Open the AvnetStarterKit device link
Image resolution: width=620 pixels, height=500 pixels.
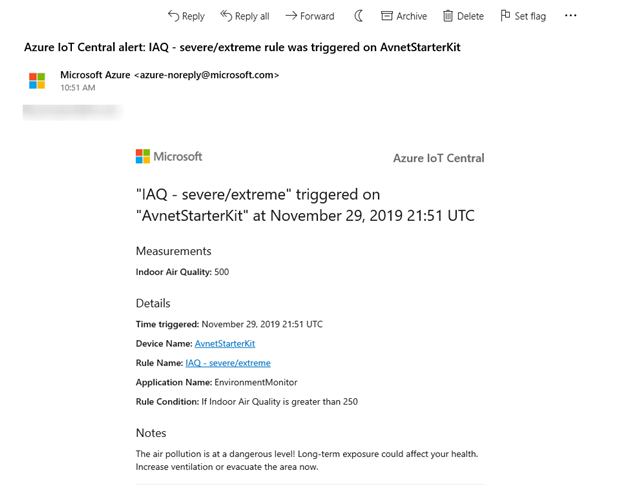tap(225, 343)
